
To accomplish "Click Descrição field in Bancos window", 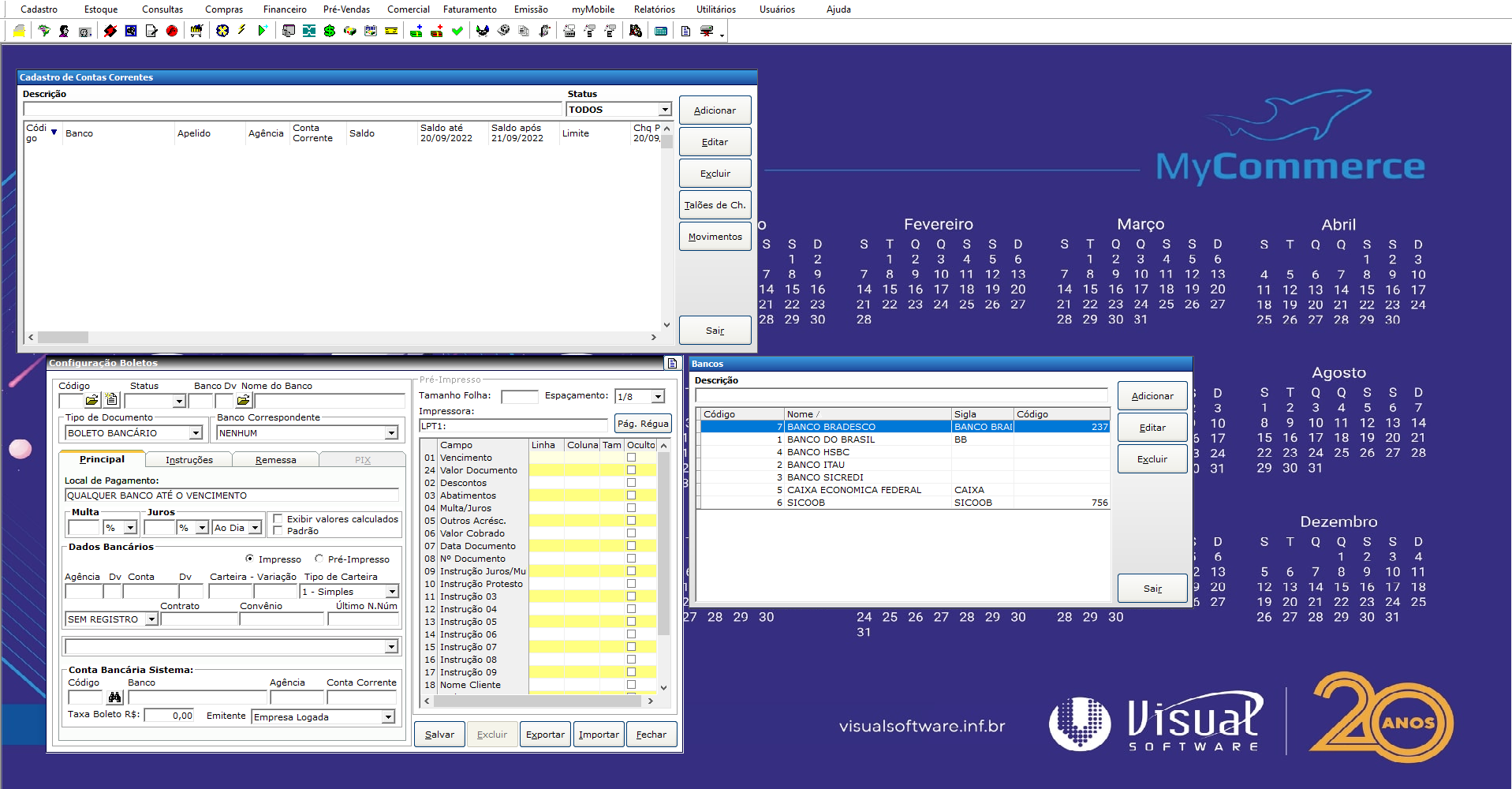I will coord(902,395).
